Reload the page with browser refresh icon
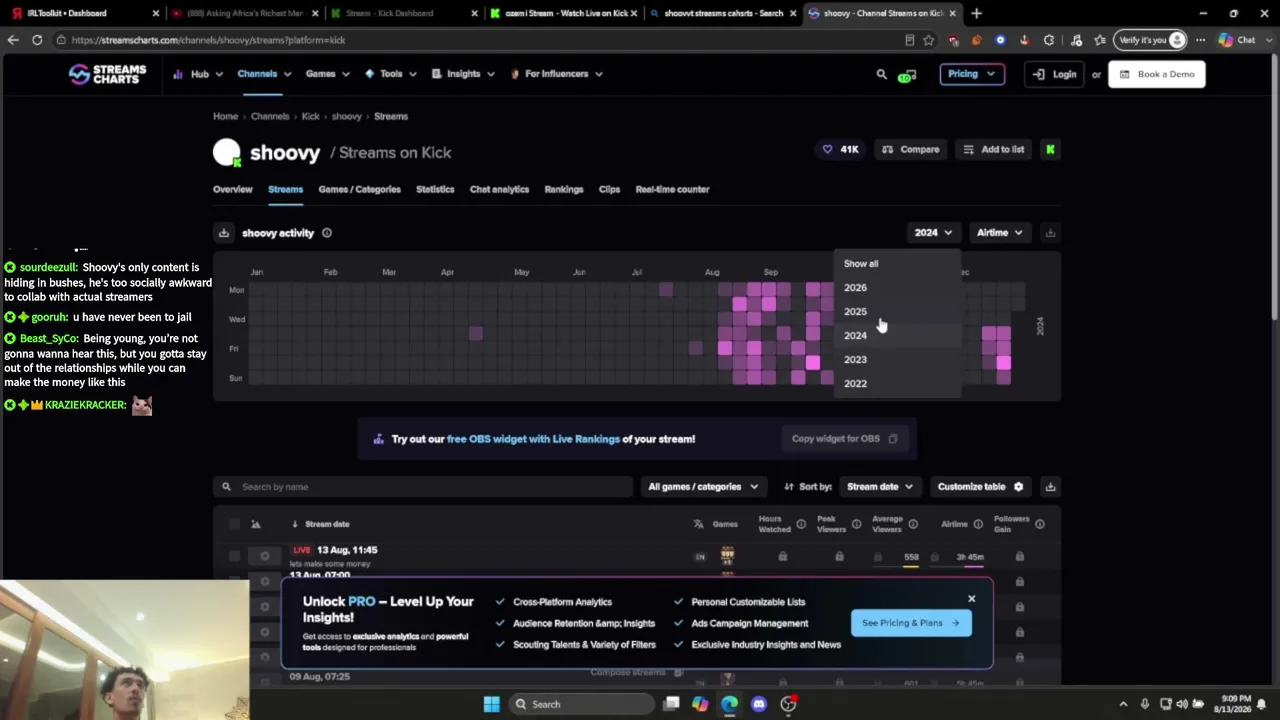This screenshot has height=720, width=1280. click(x=37, y=40)
